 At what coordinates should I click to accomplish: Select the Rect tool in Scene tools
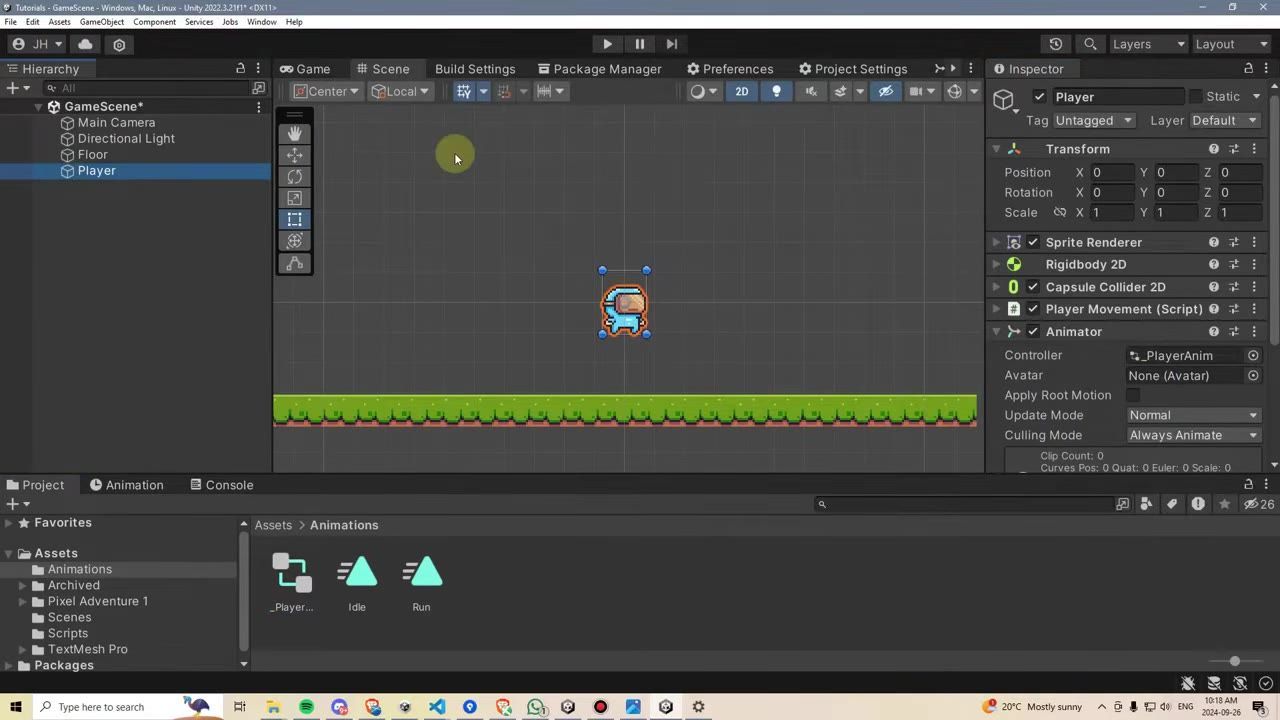294,219
